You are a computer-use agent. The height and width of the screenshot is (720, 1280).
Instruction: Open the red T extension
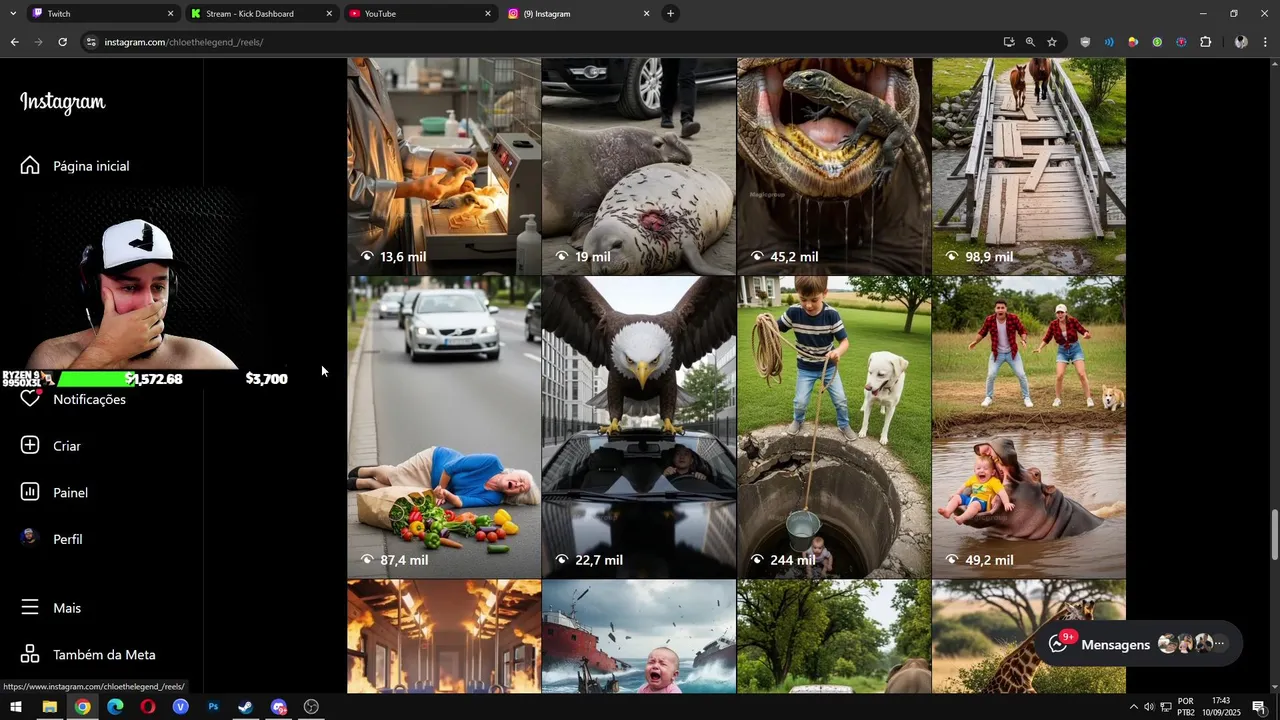point(1181,42)
